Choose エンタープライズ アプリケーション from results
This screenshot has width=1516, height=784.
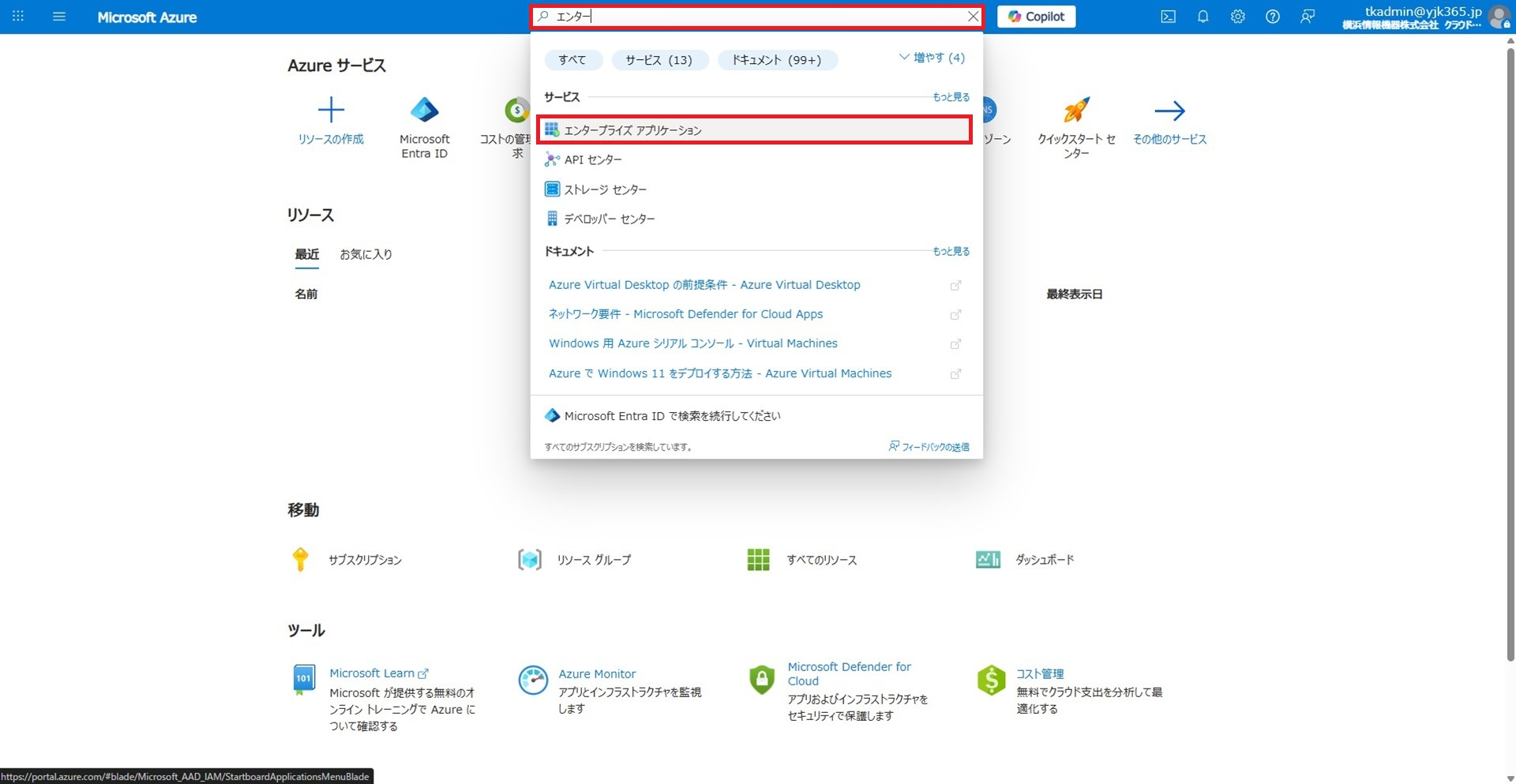pos(632,130)
